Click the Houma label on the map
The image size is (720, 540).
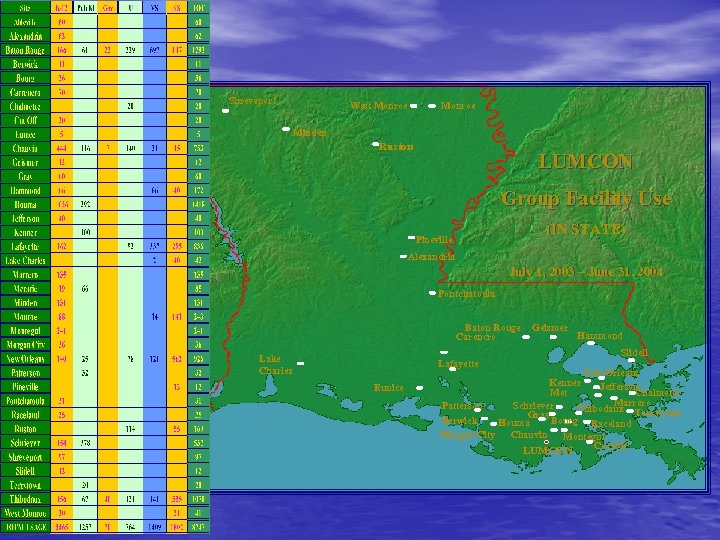[514, 422]
